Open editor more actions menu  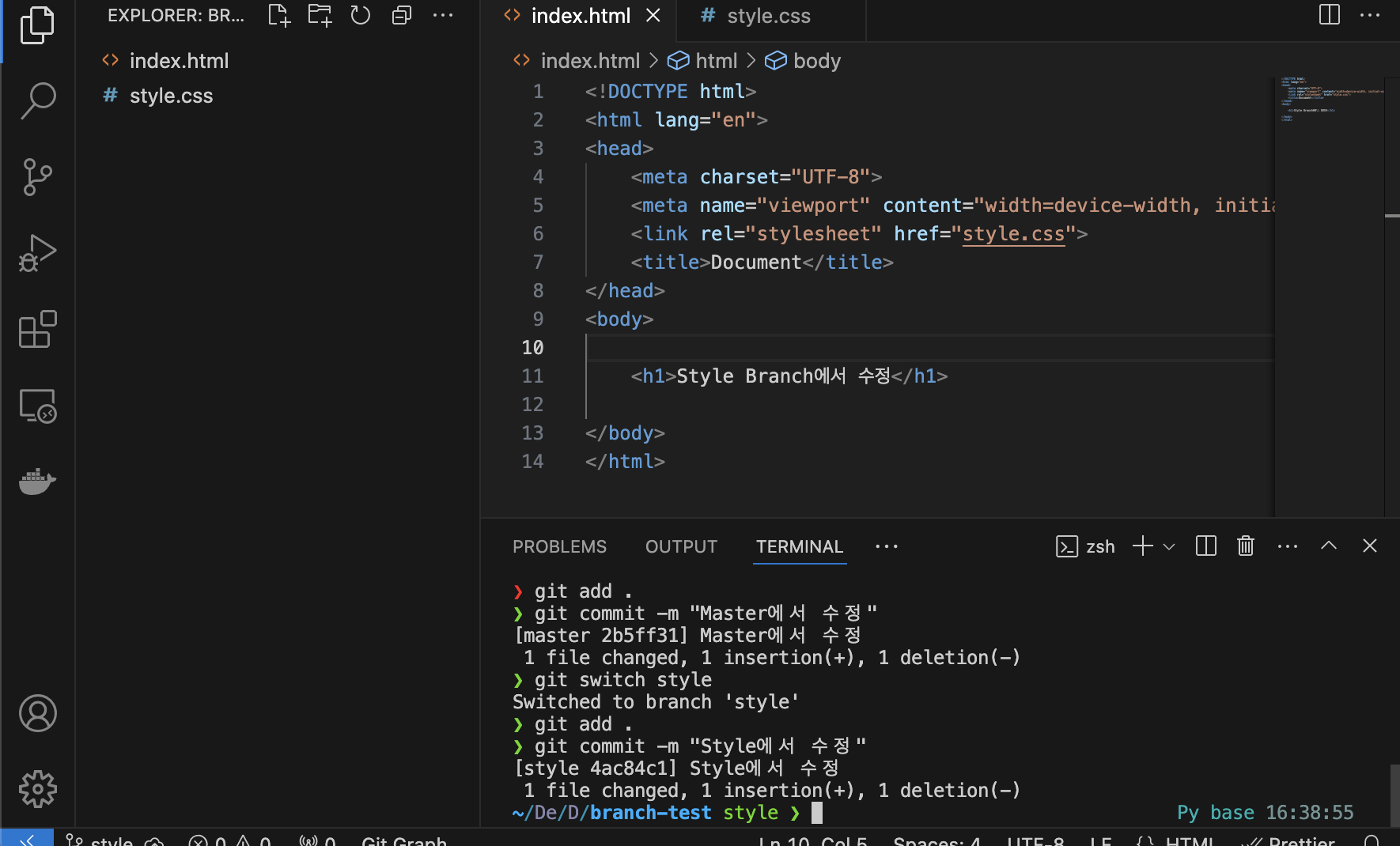(1370, 15)
